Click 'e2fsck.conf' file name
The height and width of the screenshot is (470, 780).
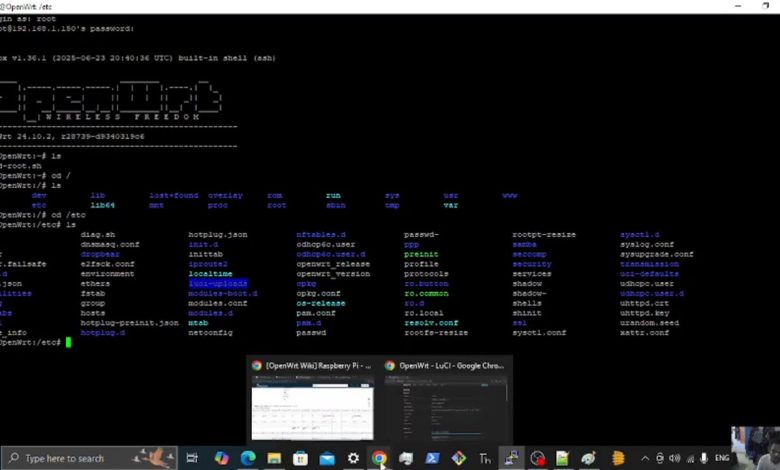(107, 264)
